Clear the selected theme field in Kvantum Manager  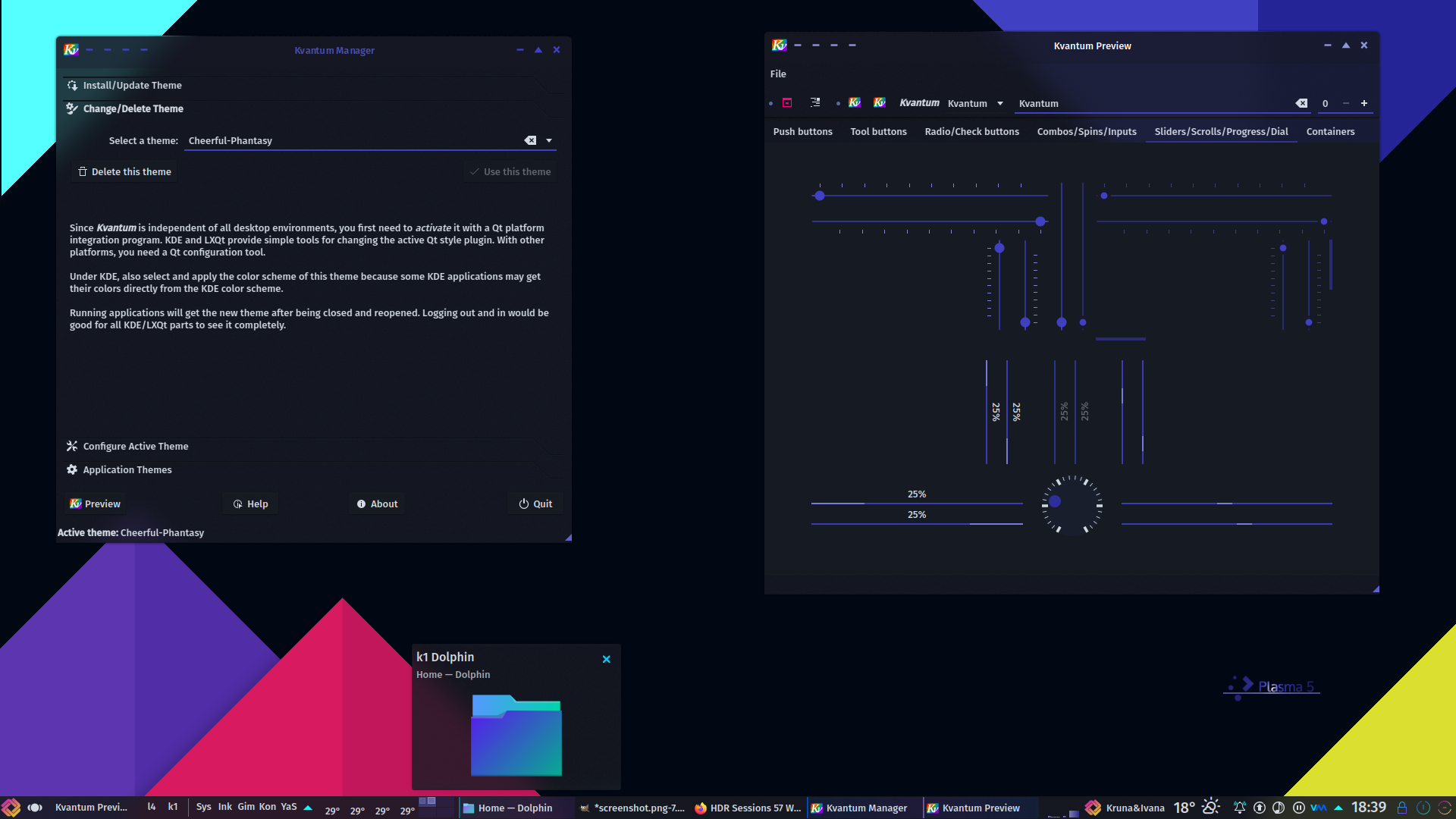(x=530, y=140)
